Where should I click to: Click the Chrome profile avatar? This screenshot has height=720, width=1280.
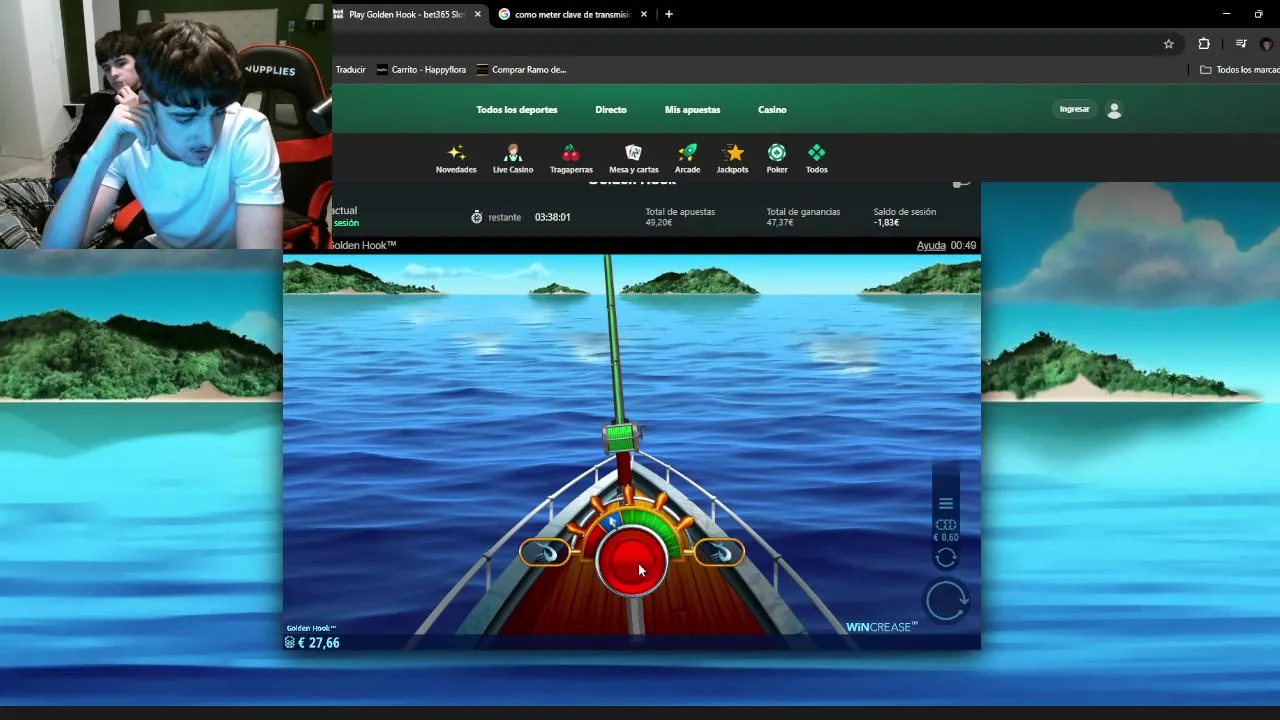(1267, 44)
